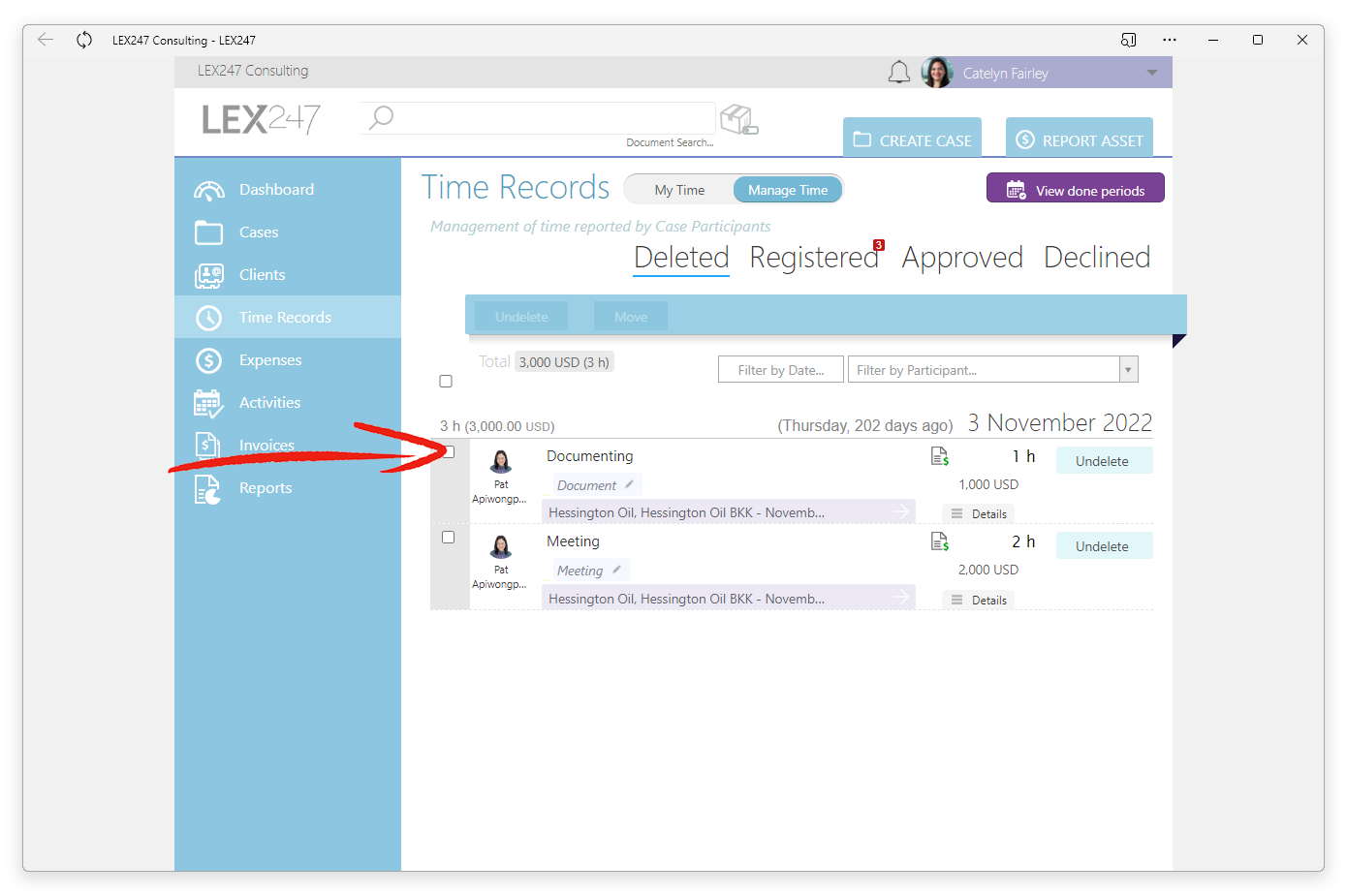Switch to the Registered tab

point(815,258)
